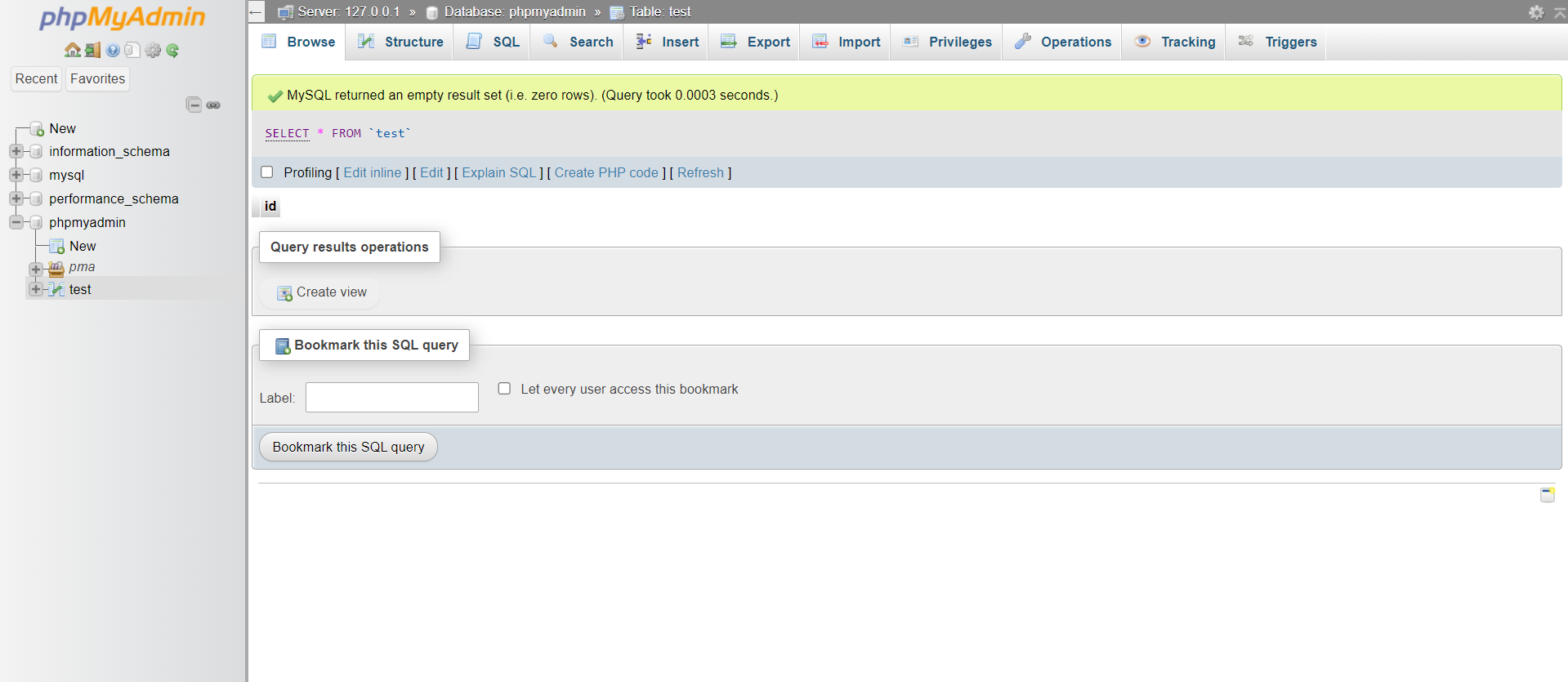
Task: Click the phpMyAdmin logo
Action: tap(123, 18)
